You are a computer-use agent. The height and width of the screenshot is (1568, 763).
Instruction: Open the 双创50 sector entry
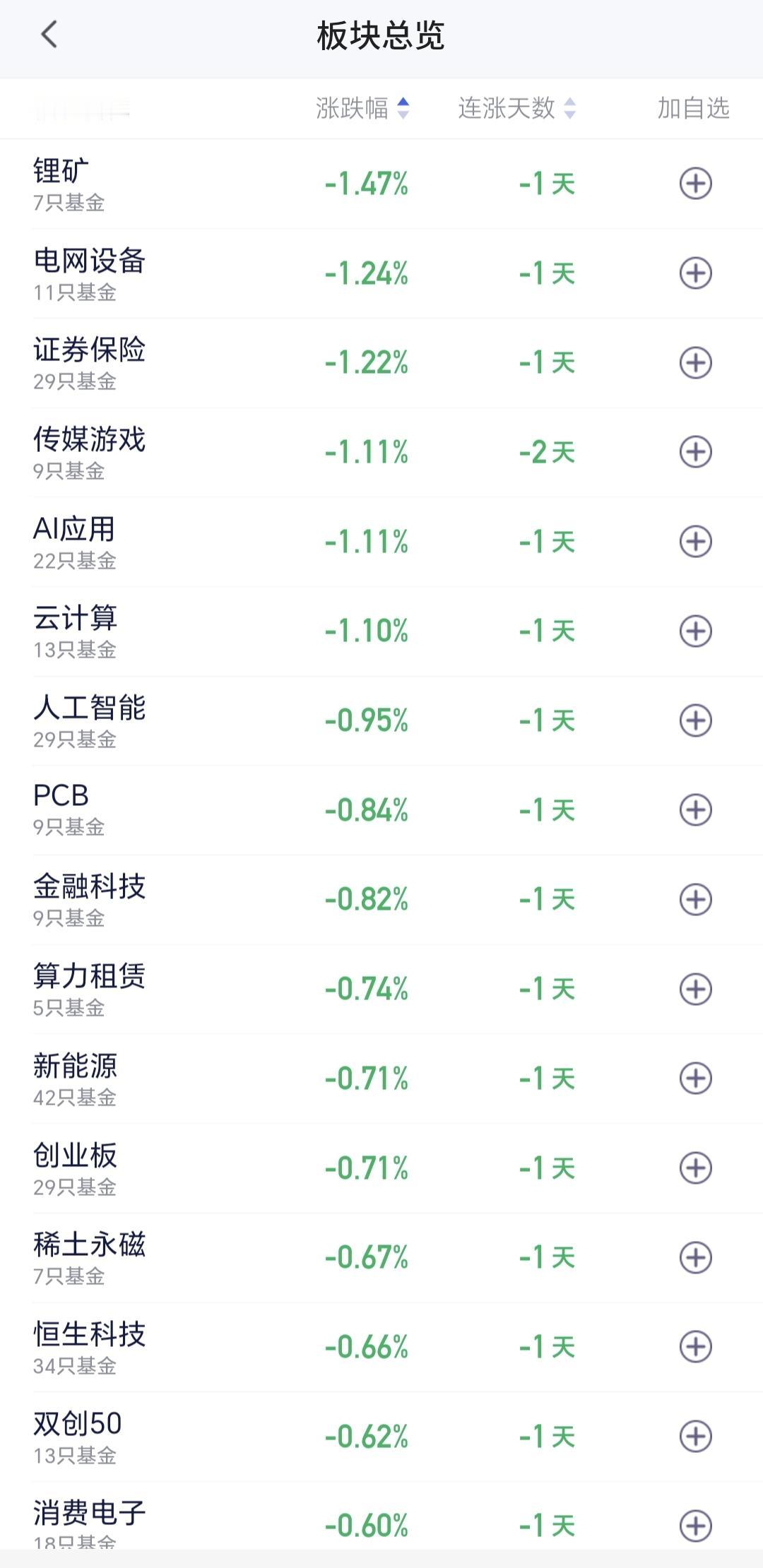(x=381, y=1437)
